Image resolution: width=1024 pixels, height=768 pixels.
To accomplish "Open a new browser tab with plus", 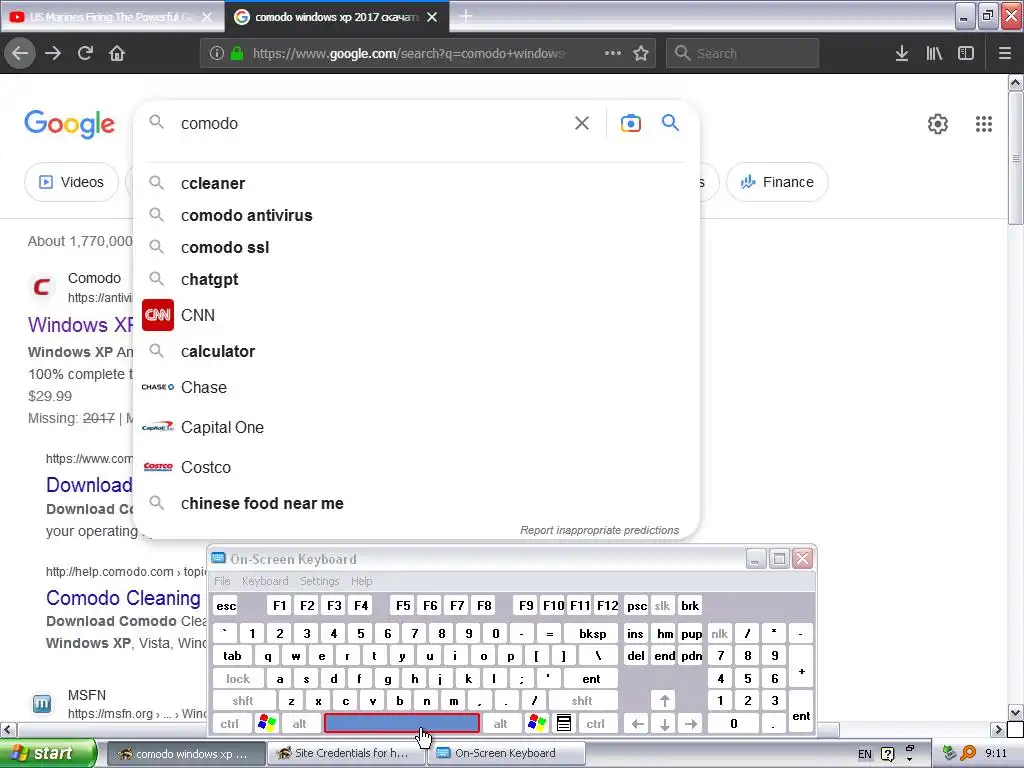I will (466, 16).
